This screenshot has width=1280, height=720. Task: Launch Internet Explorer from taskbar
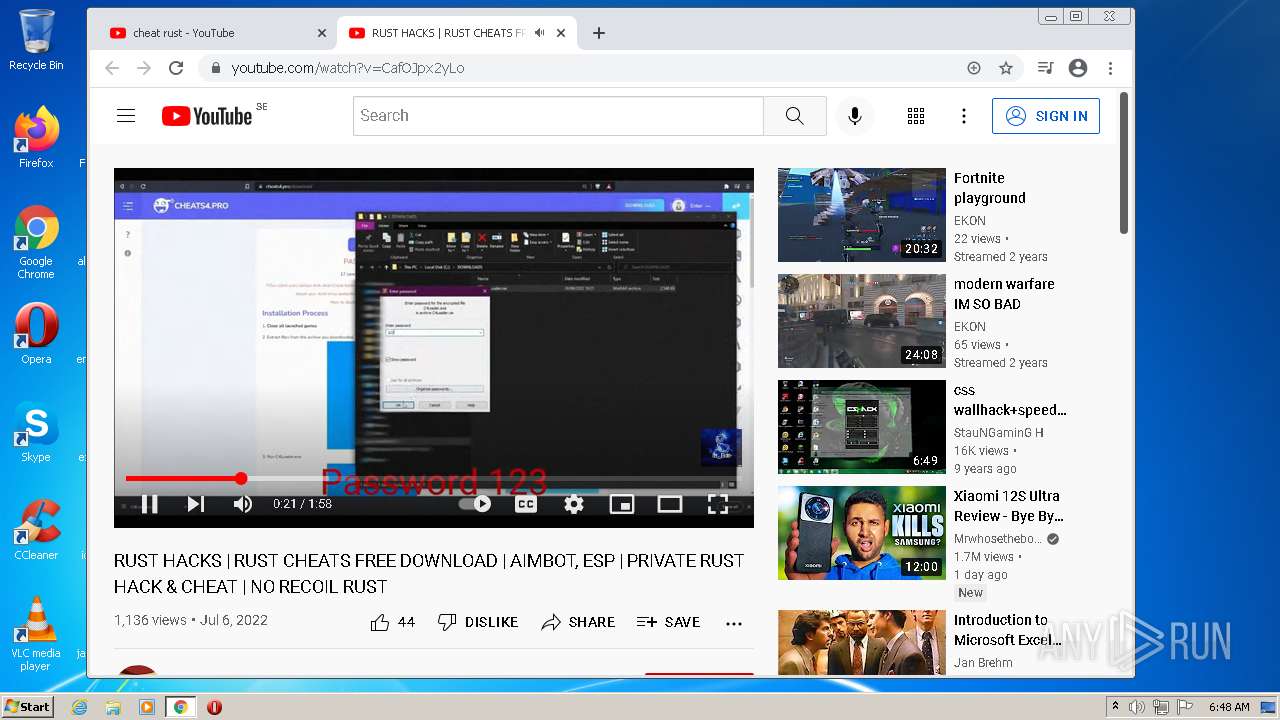(x=79, y=707)
